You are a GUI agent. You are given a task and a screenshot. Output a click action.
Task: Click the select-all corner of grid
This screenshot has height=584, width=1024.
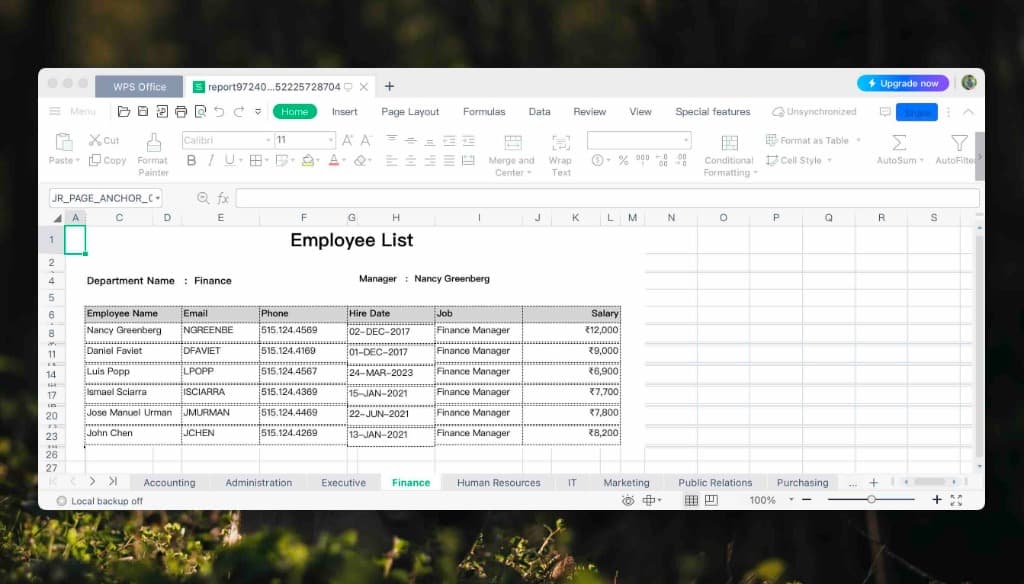(x=57, y=218)
